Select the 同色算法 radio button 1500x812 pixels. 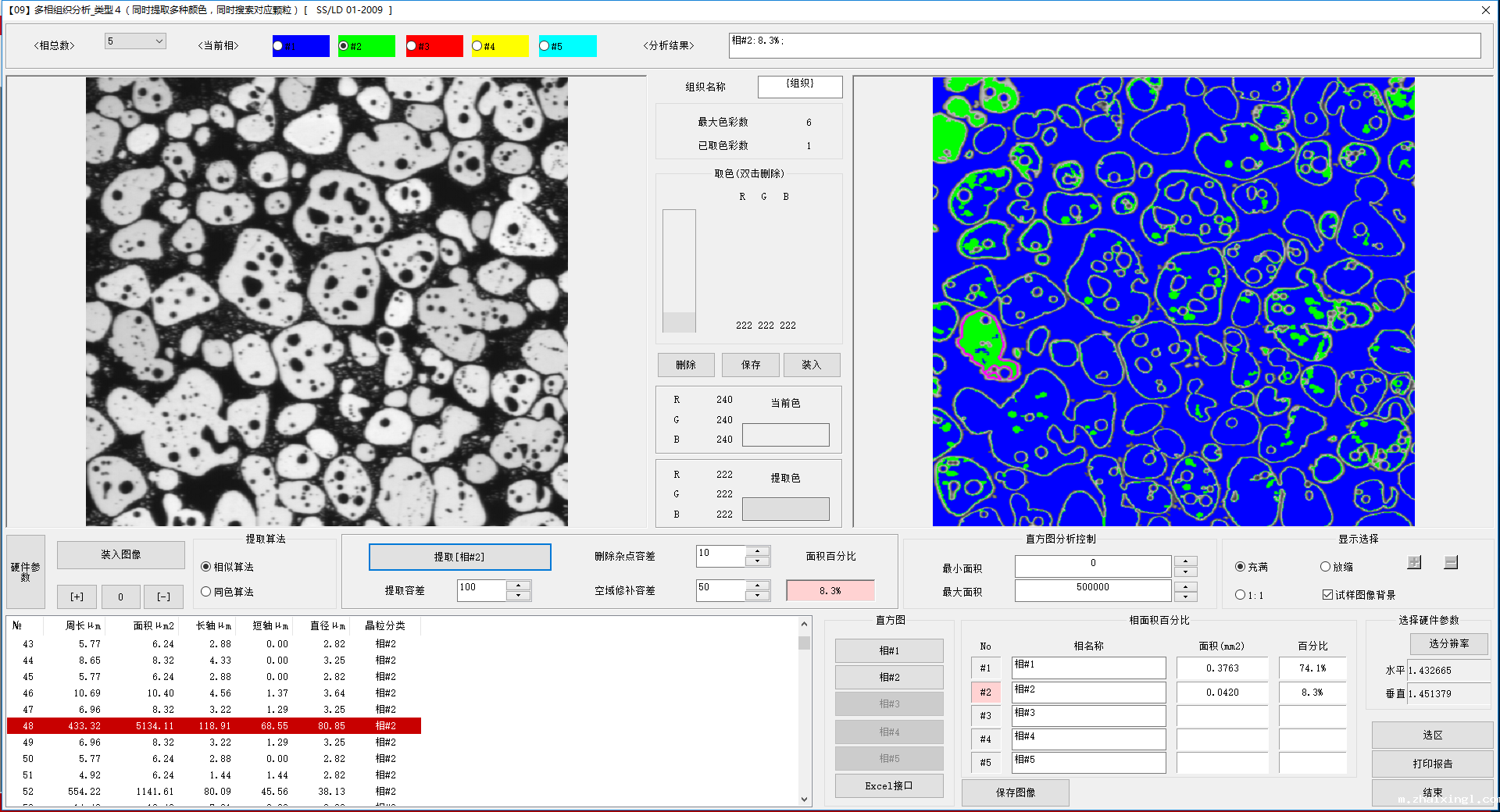(x=206, y=592)
